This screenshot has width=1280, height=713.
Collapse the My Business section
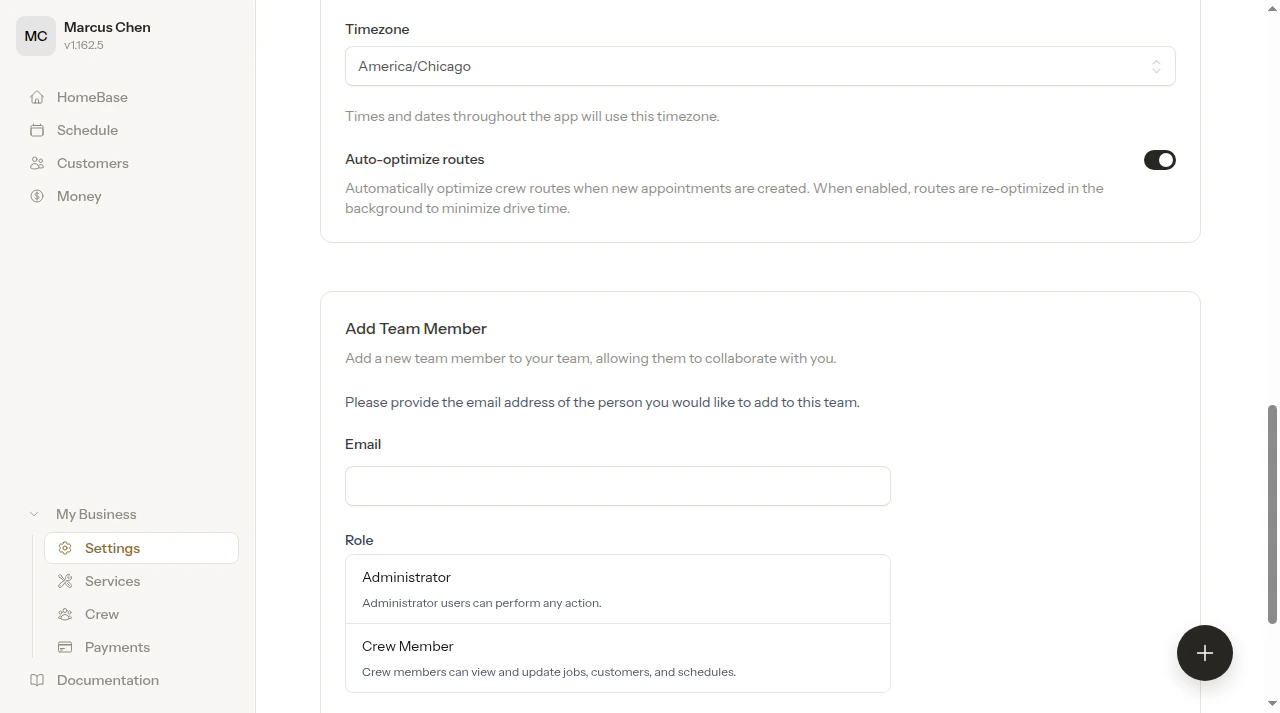34,513
